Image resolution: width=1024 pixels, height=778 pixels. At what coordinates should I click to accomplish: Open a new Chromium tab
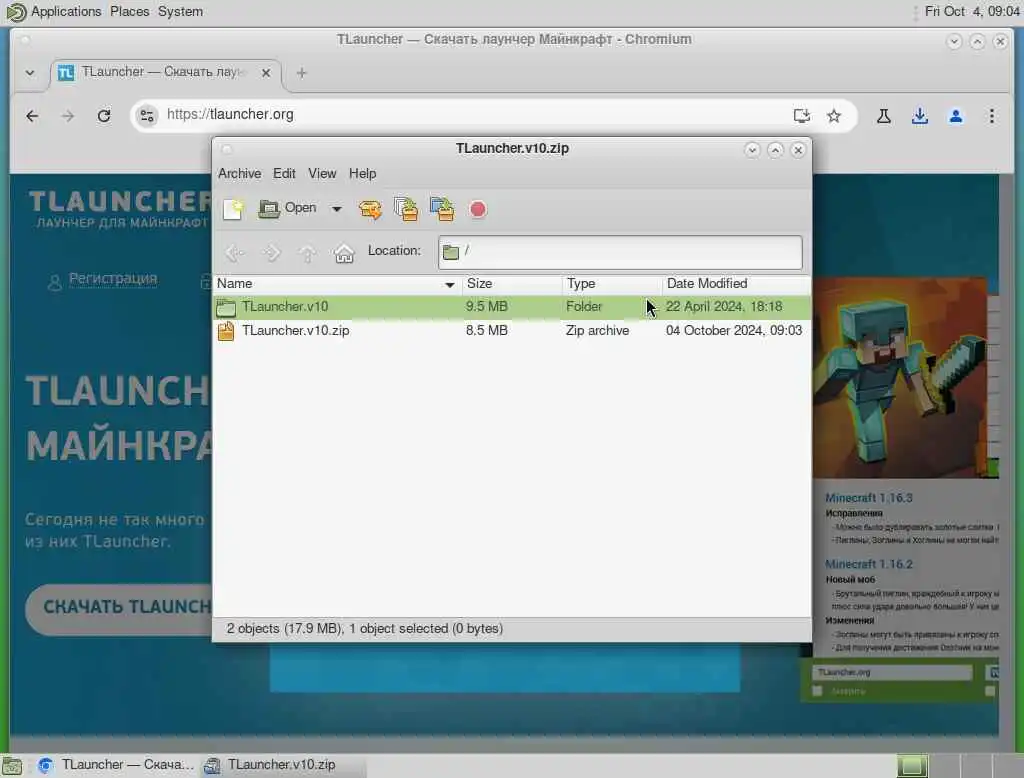(x=301, y=73)
